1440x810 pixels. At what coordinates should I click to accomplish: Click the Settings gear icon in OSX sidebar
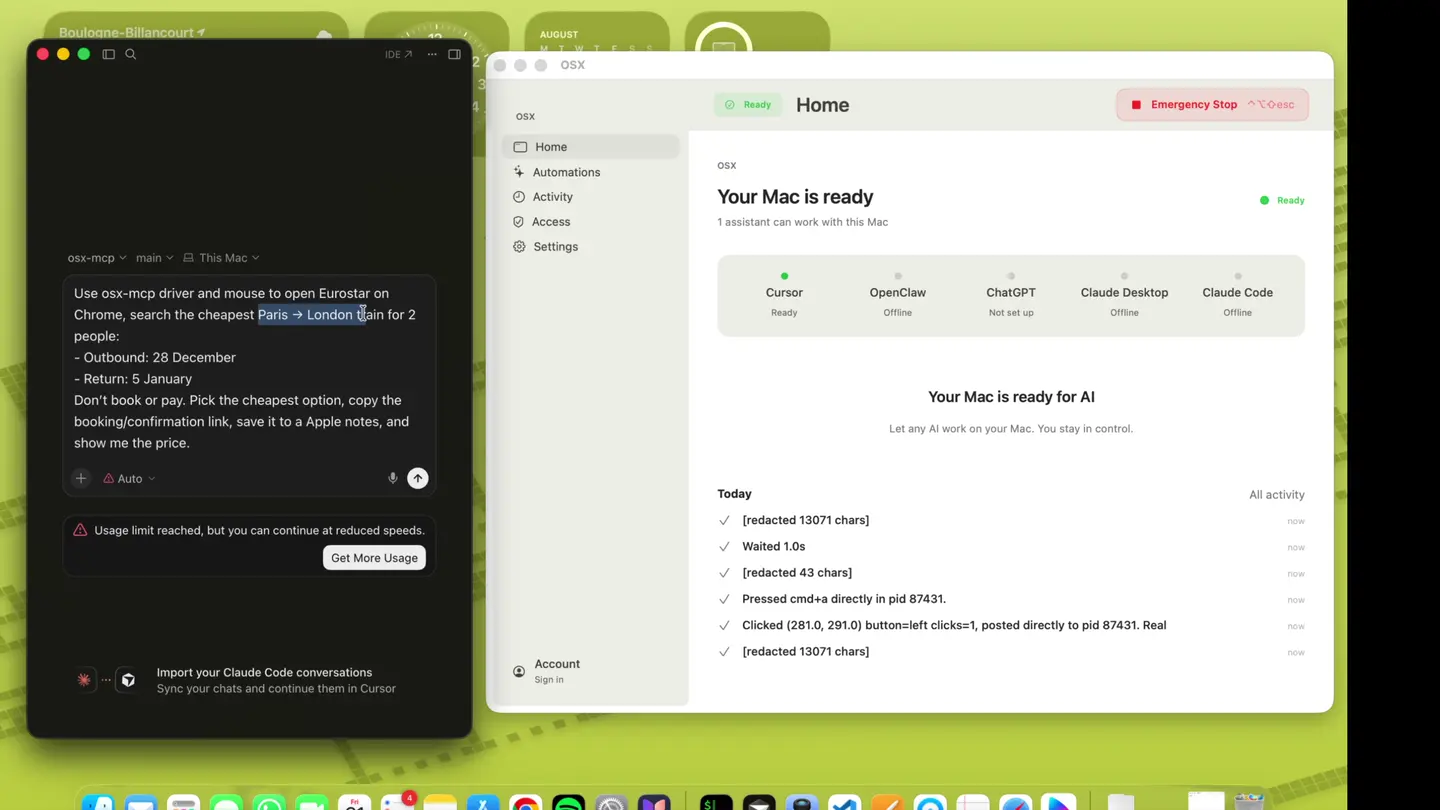coord(519,246)
